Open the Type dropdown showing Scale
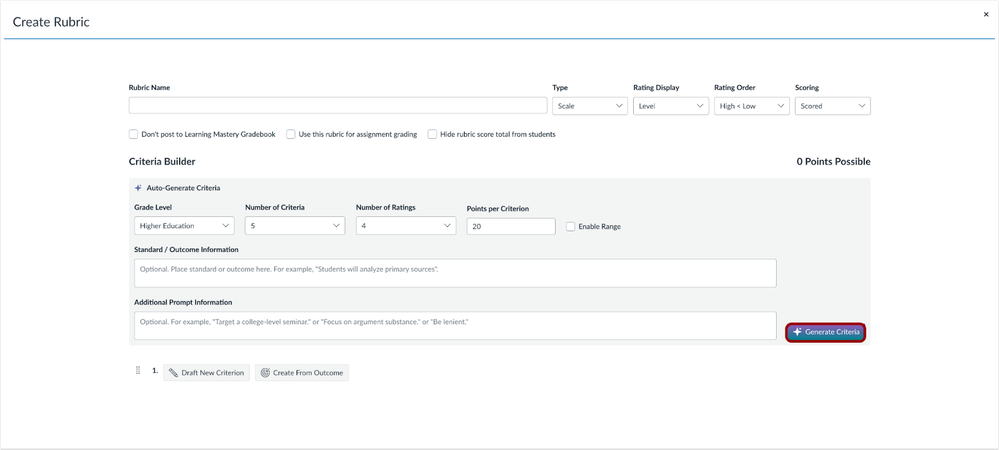Screen dimensions: 999x450 (x=589, y=106)
